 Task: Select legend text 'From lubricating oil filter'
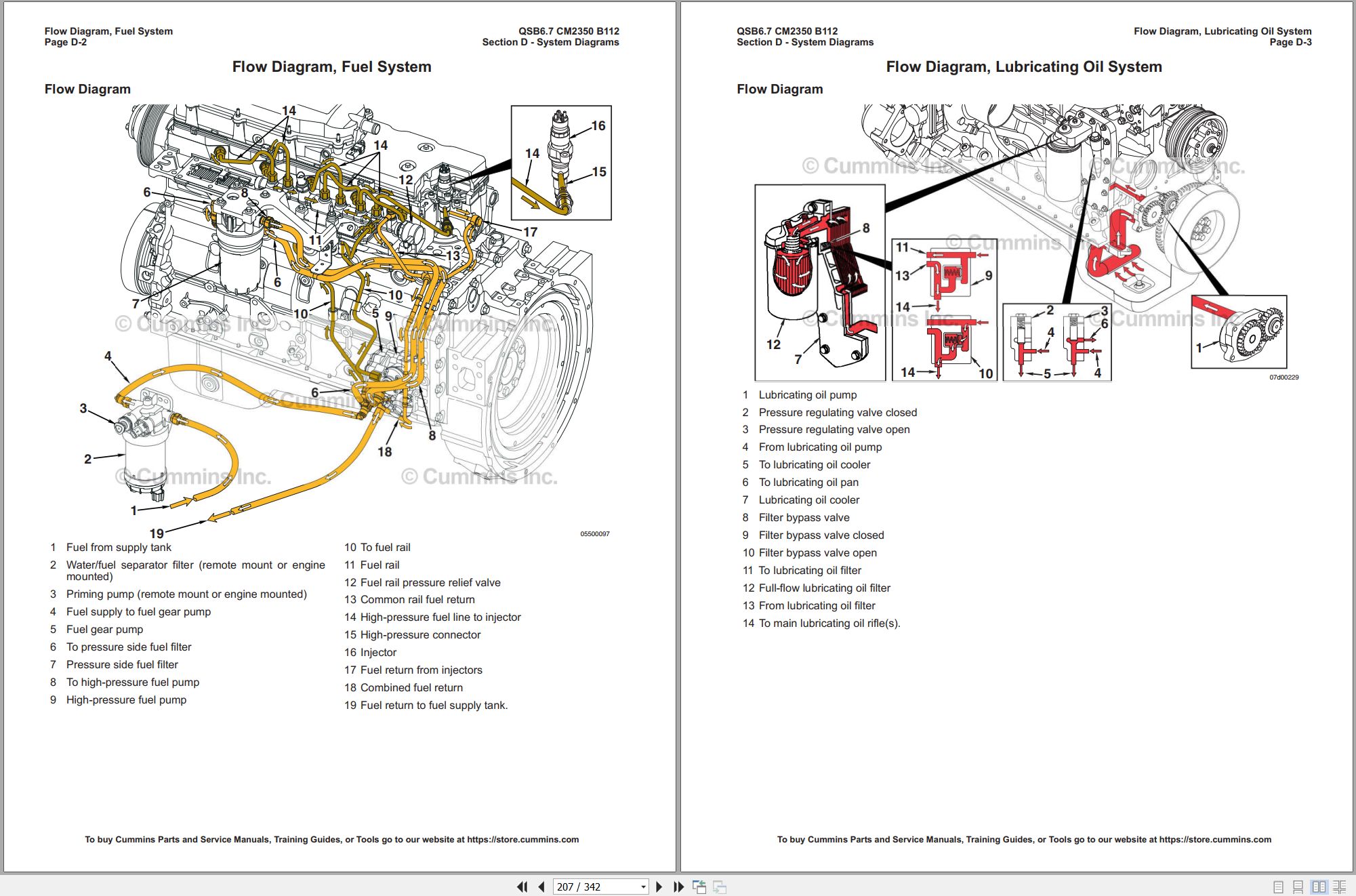(x=817, y=605)
